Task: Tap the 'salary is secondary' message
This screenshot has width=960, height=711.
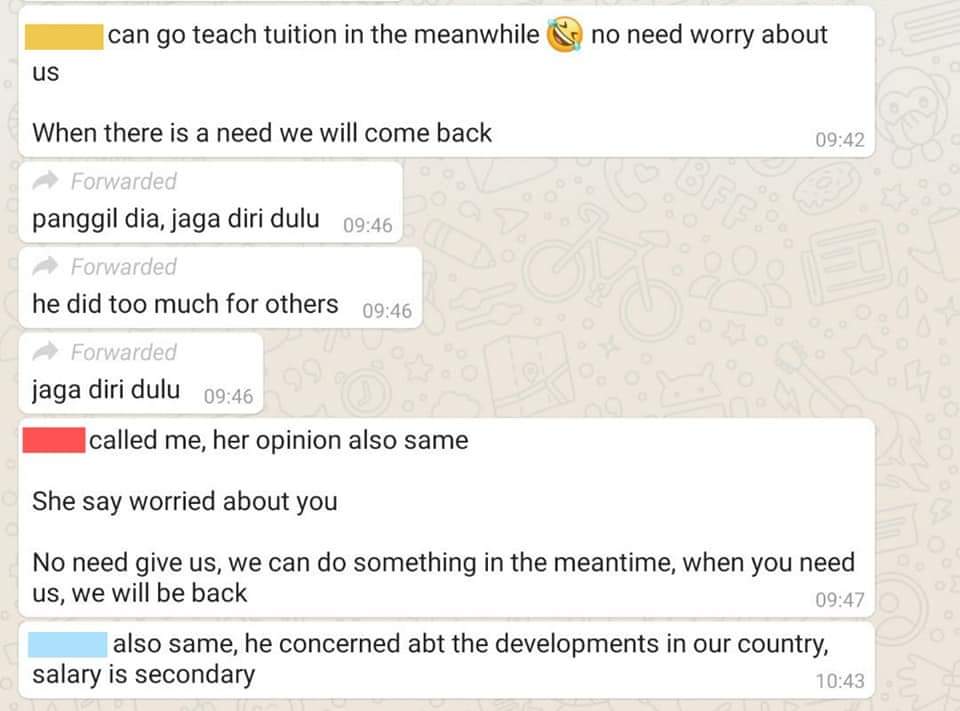Action: (x=446, y=660)
